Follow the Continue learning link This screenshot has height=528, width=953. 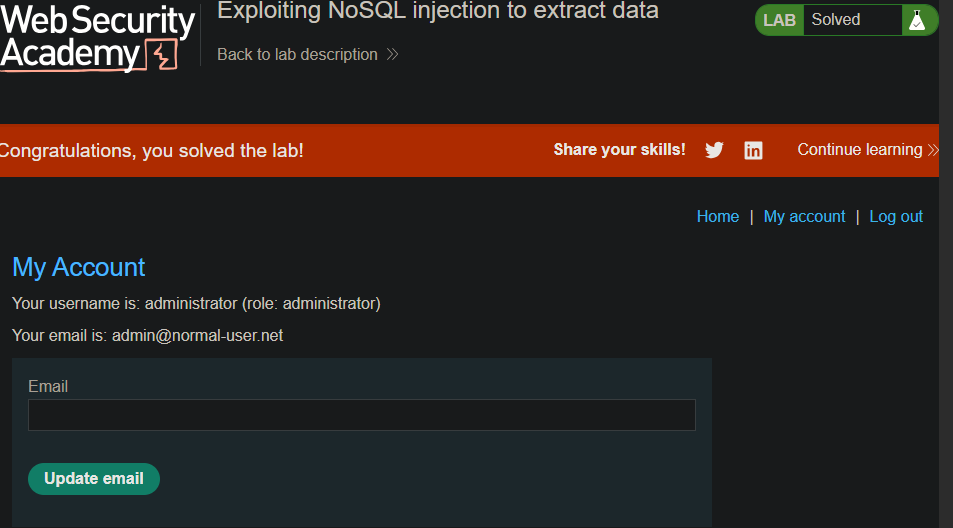tap(859, 149)
